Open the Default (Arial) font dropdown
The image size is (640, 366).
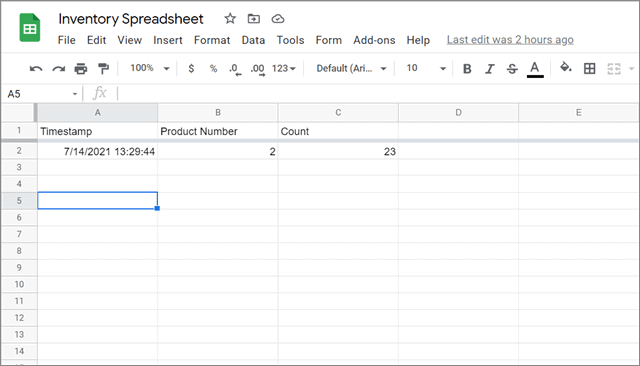351,68
